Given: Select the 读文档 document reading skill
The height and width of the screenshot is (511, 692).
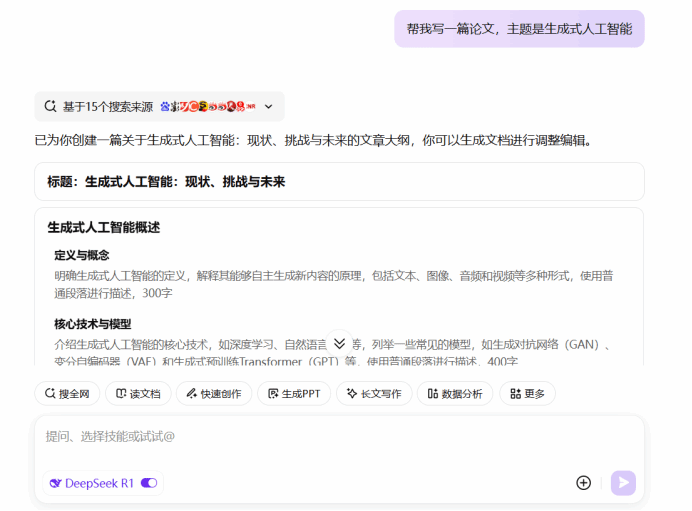Looking at the screenshot, I should coord(138,394).
